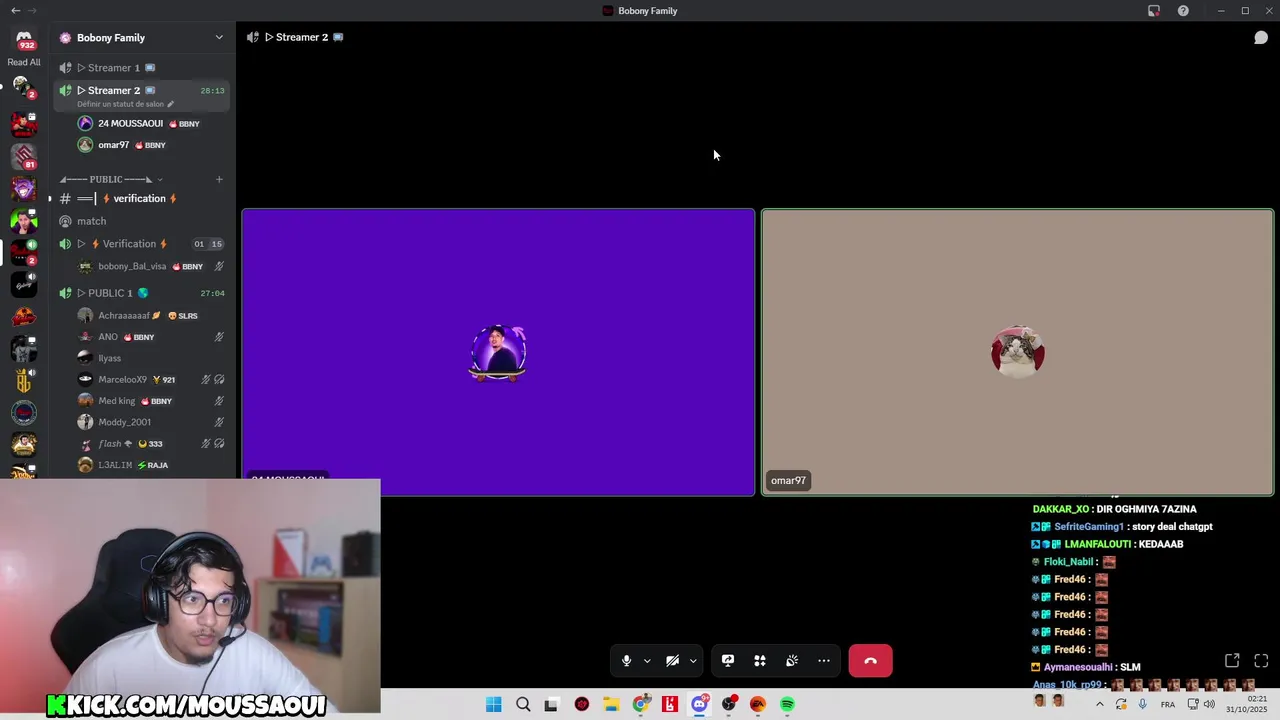This screenshot has width=1280, height=720.
Task: Open FRA keyboard language switcher
Action: (1168, 704)
